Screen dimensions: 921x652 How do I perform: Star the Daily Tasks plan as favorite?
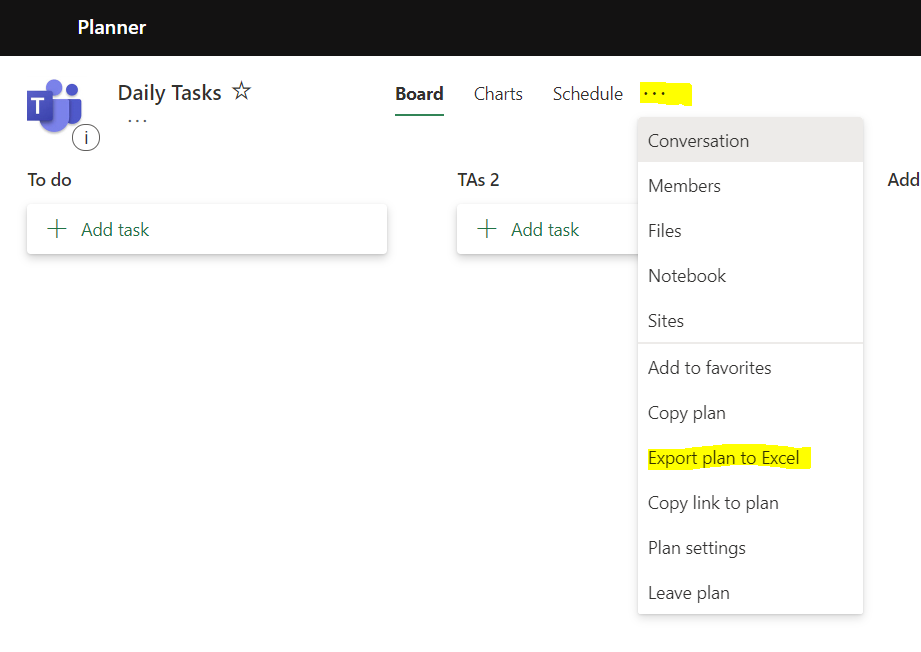pyautogui.click(x=241, y=91)
